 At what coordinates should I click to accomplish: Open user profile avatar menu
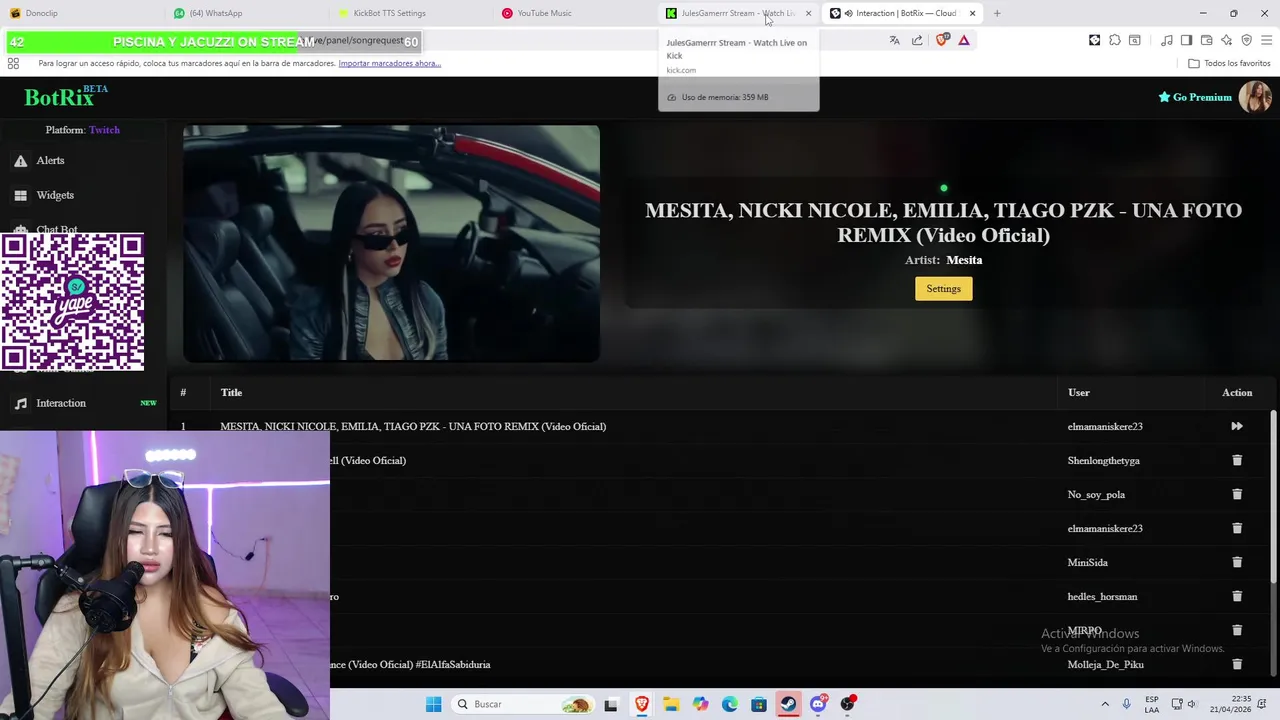click(1255, 97)
